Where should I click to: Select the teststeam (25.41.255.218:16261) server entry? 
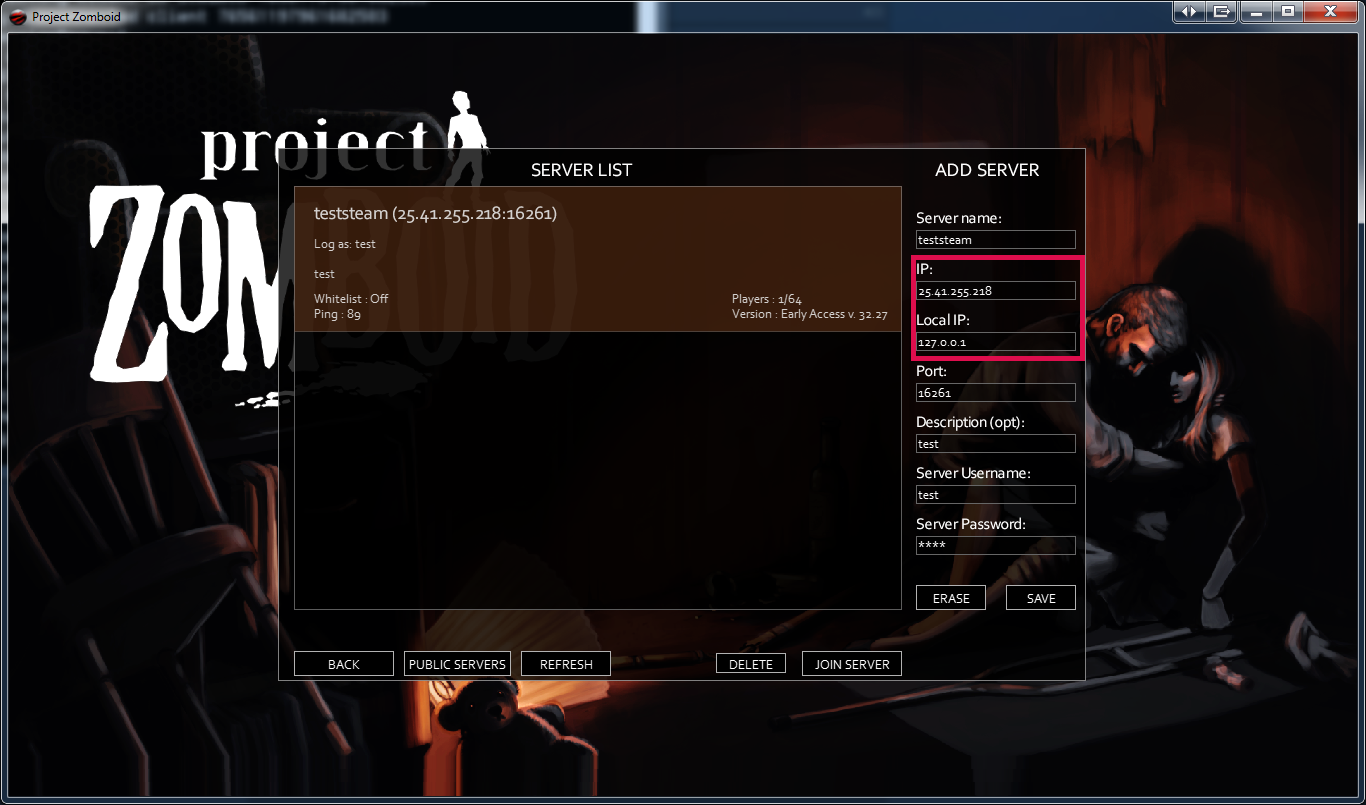click(598, 259)
